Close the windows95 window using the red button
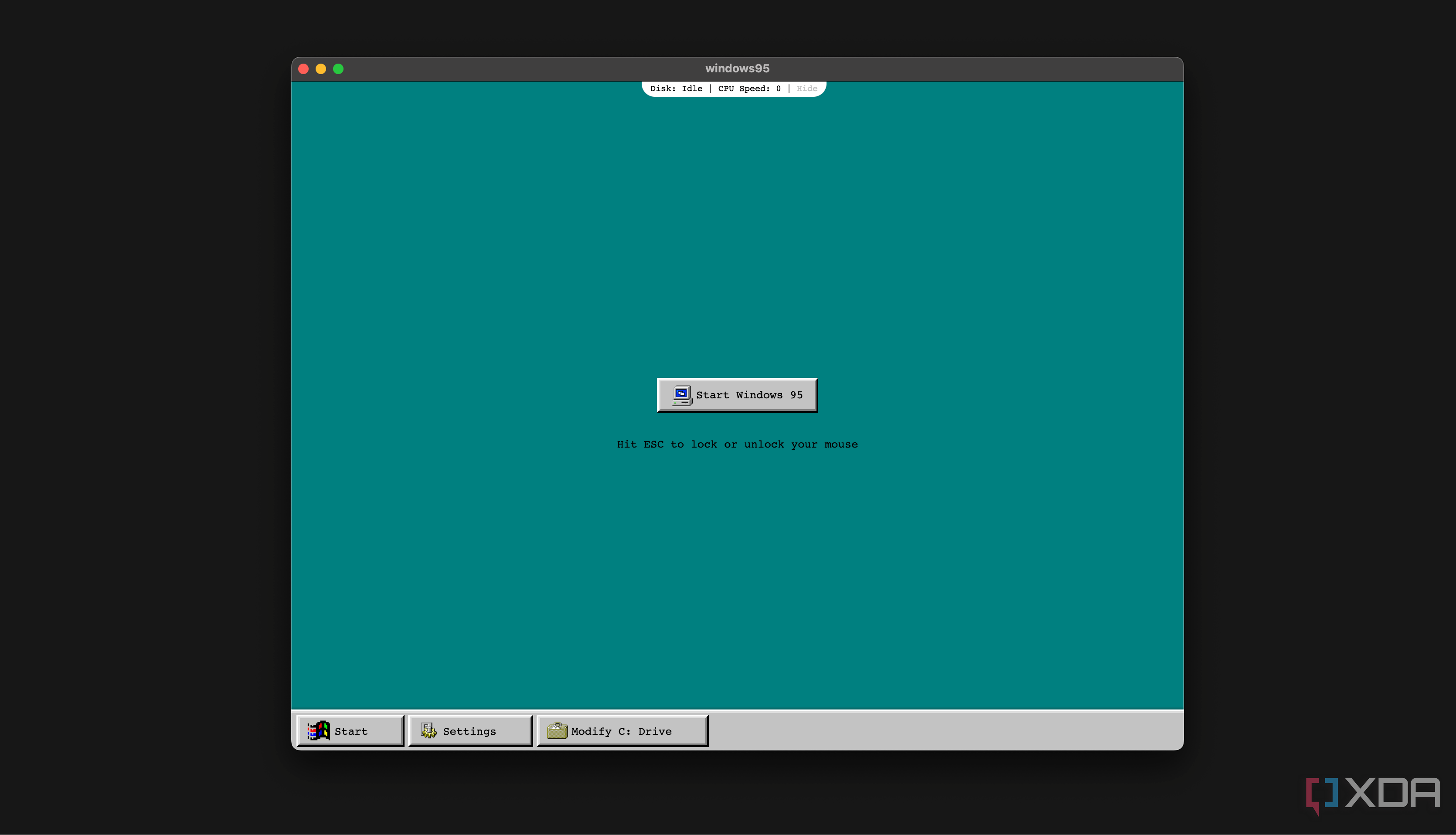Viewport: 1456px width, 835px height. click(303, 69)
